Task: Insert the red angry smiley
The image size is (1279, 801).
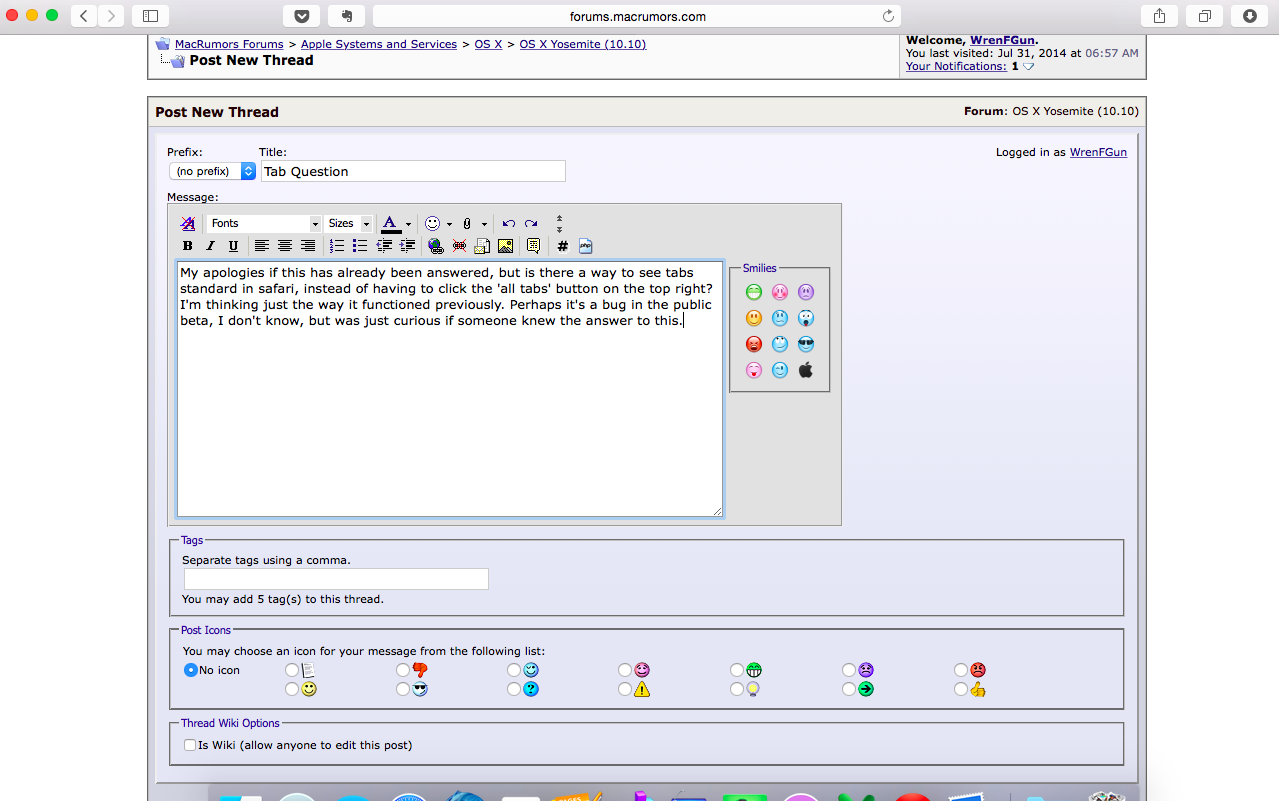Action: [x=754, y=344]
